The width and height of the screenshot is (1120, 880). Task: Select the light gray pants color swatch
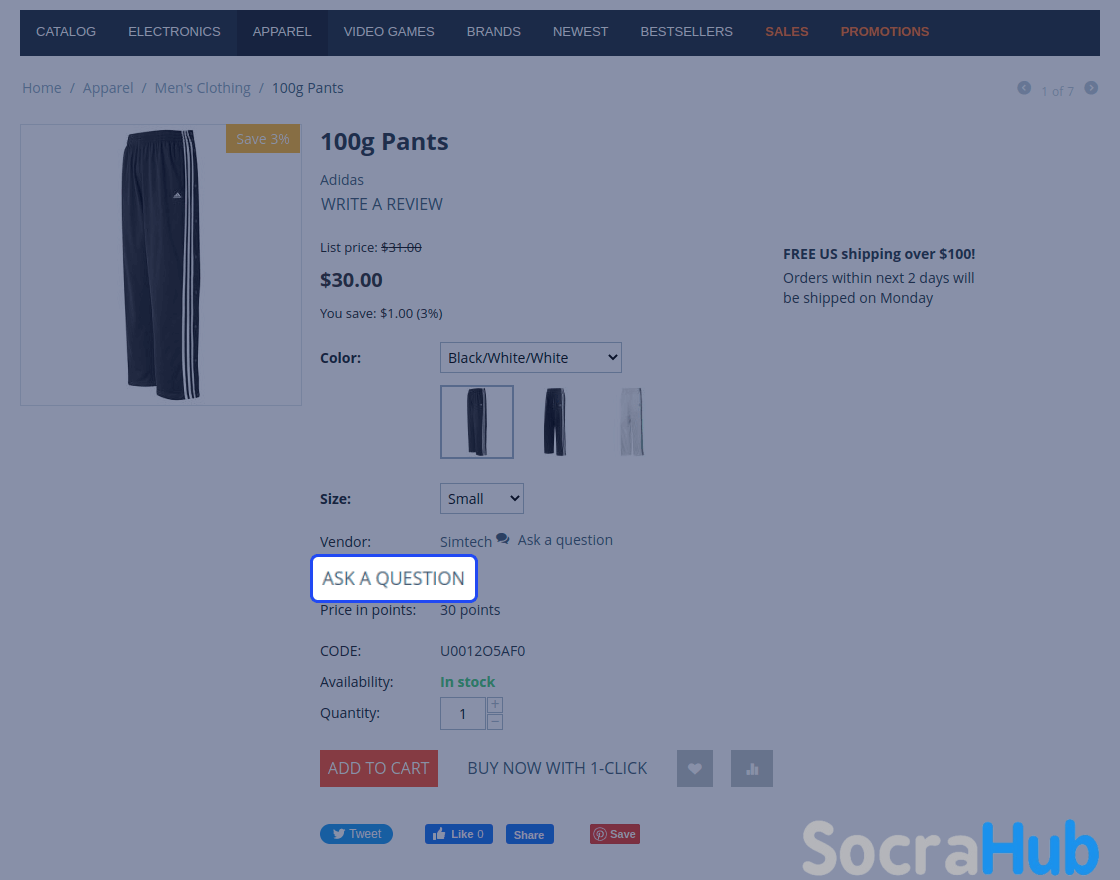coord(631,421)
